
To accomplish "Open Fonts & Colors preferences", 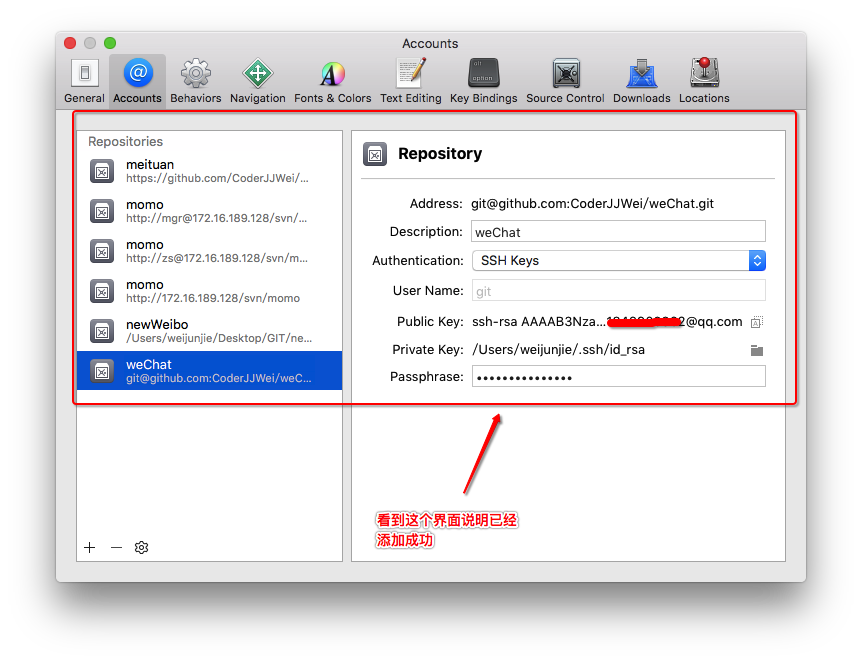I will (x=333, y=81).
